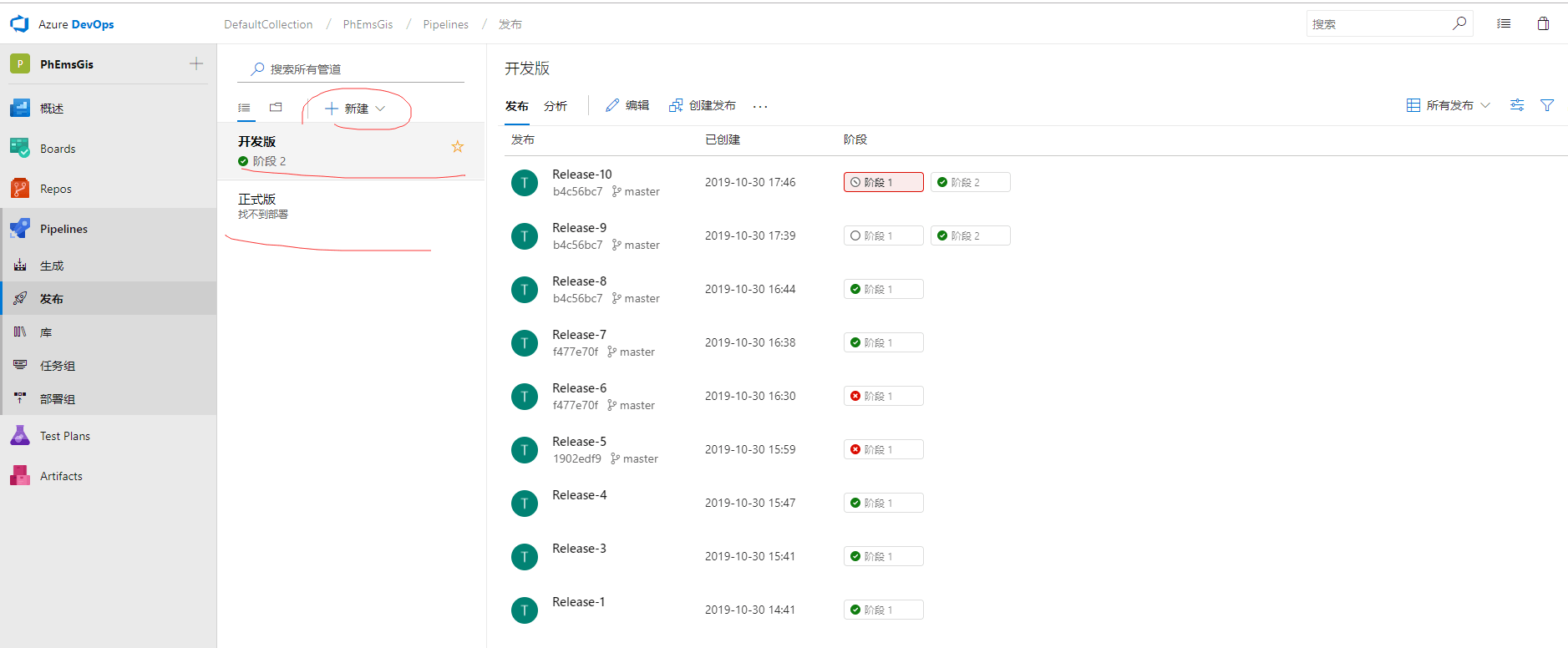This screenshot has width=1568, height=648.
Task: Click failed 阶段 1 status of Release-6
Action: pyautogui.click(x=882, y=396)
